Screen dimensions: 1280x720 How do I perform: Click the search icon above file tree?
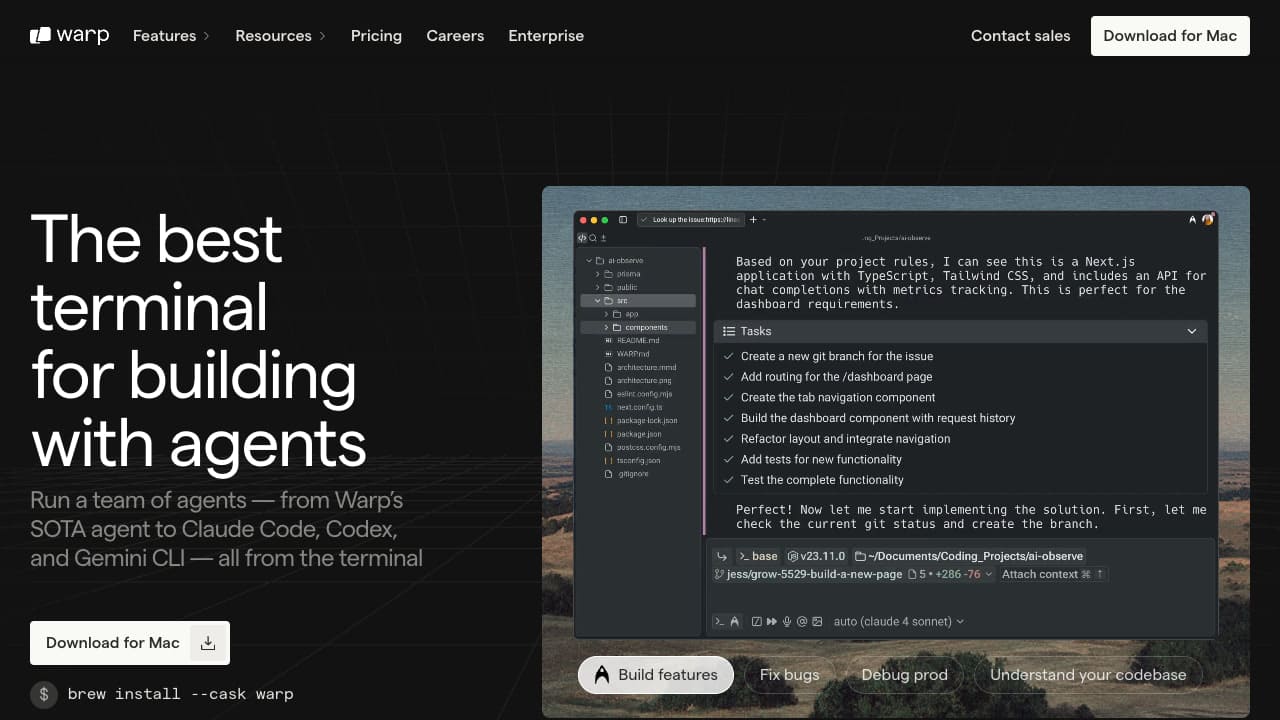(593, 238)
